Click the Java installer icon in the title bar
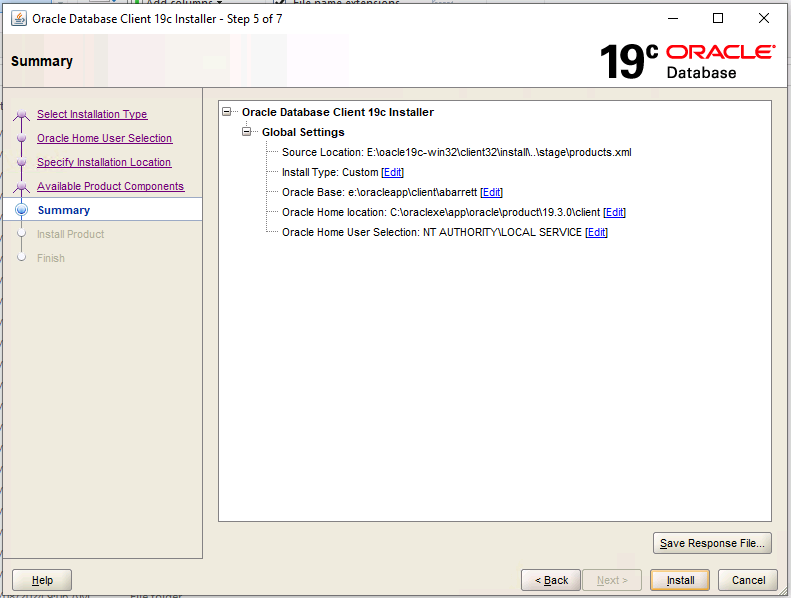The image size is (791, 598). point(19,19)
